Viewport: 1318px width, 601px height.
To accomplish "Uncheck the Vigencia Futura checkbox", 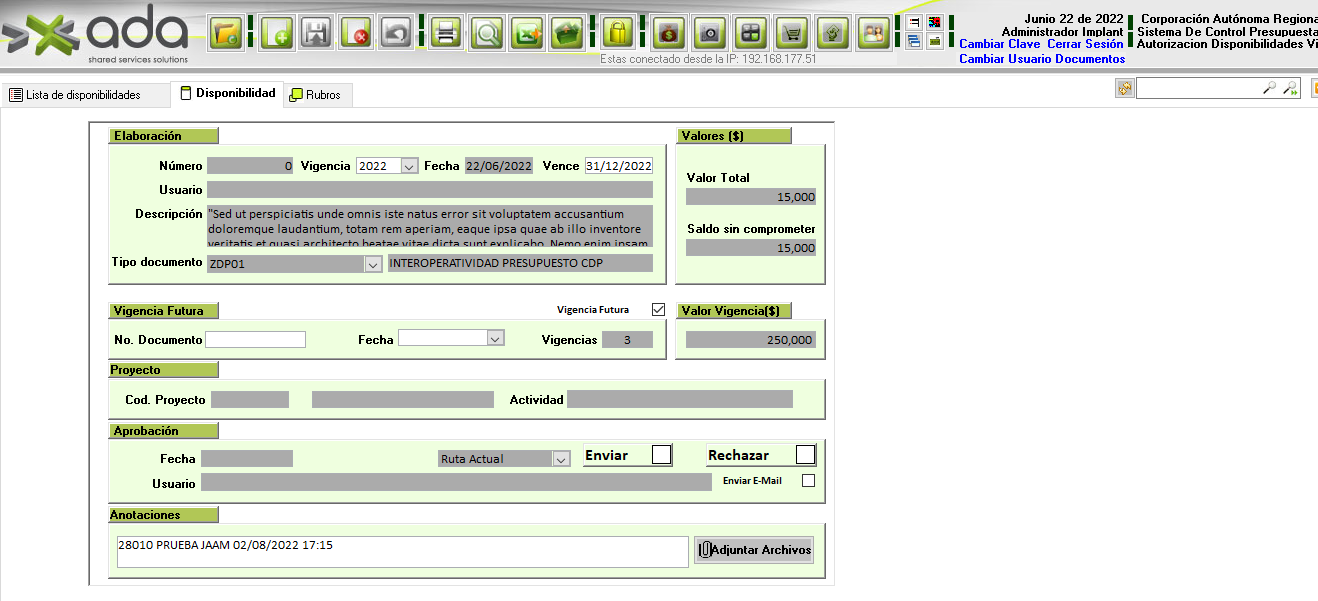I will [x=657, y=309].
